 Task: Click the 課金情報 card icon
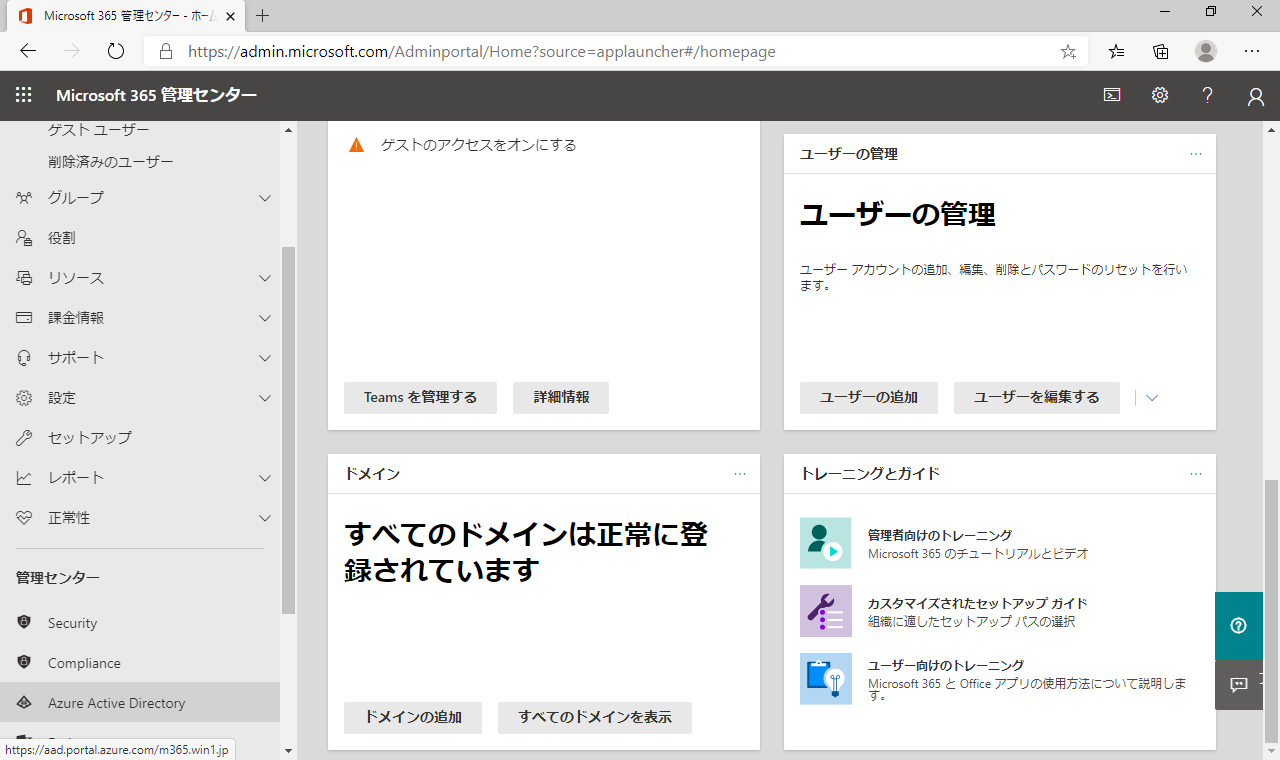click(25, 318)
